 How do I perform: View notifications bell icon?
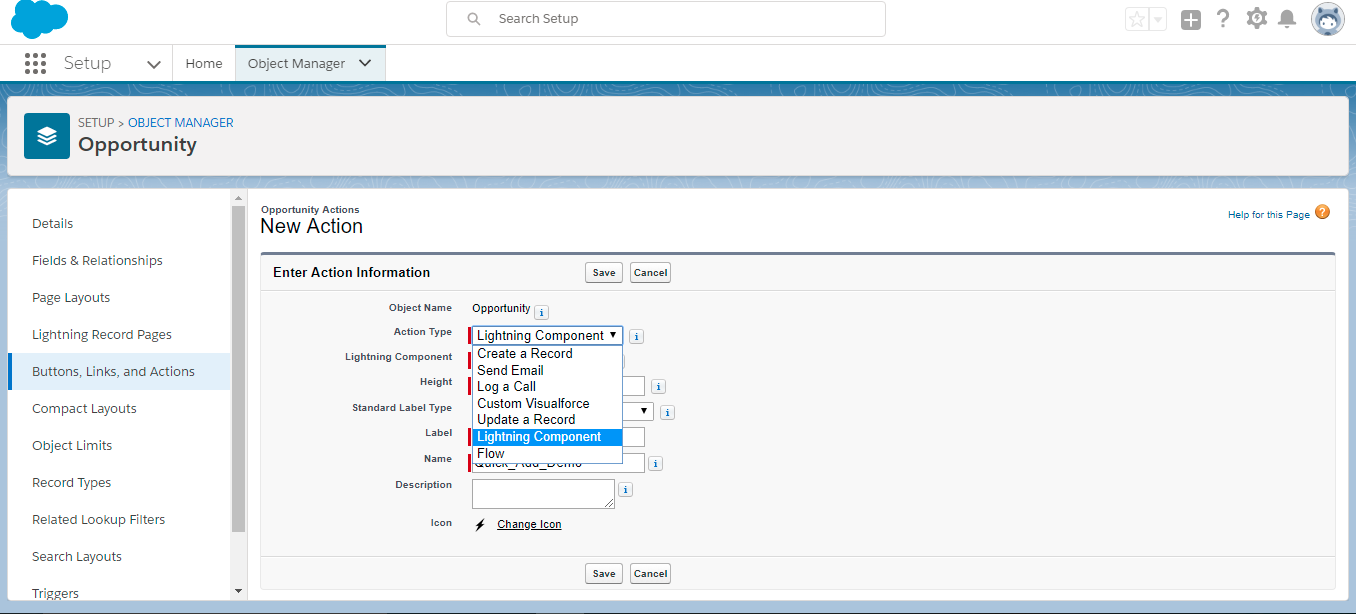coord(1287,19)
